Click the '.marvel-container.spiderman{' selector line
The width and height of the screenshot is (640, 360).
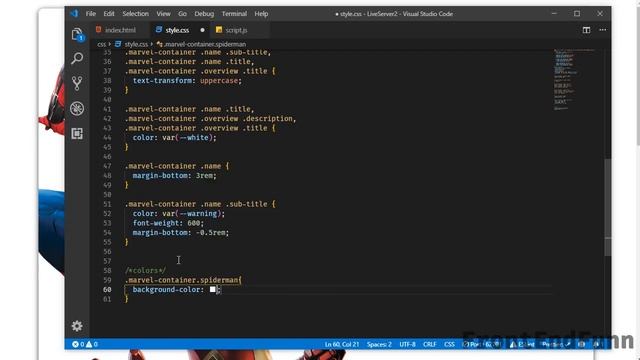point(183,280)
